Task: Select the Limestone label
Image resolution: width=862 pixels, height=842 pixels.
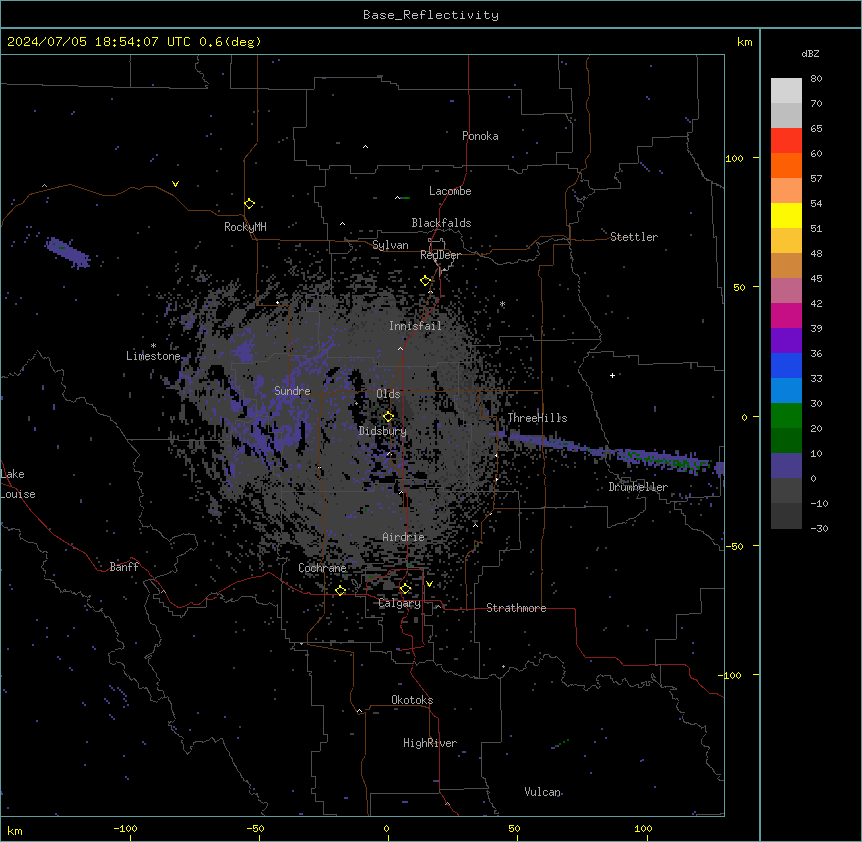Action: (153, 356)
